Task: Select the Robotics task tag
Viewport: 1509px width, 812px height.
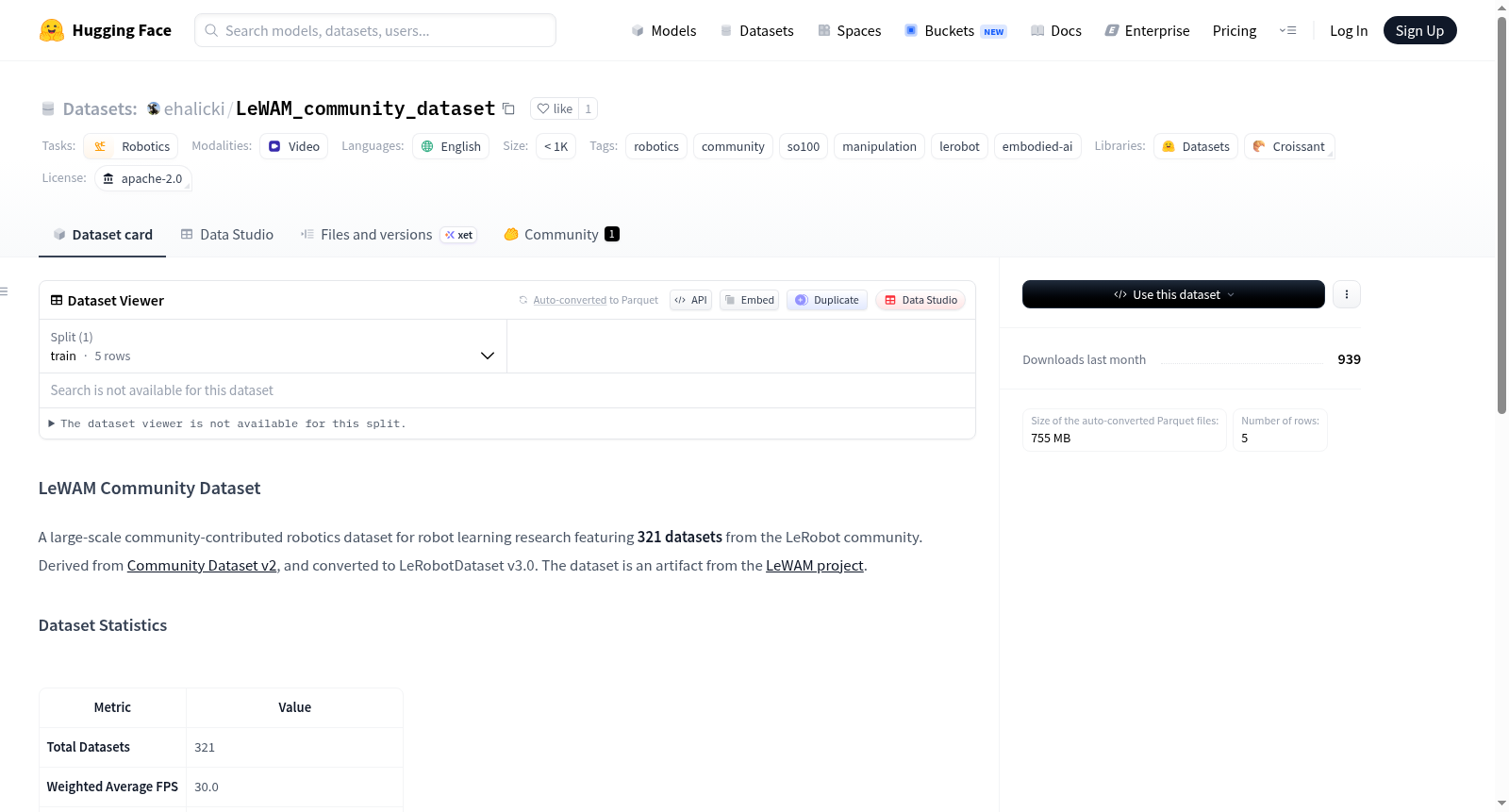Action: click(131, 146)
